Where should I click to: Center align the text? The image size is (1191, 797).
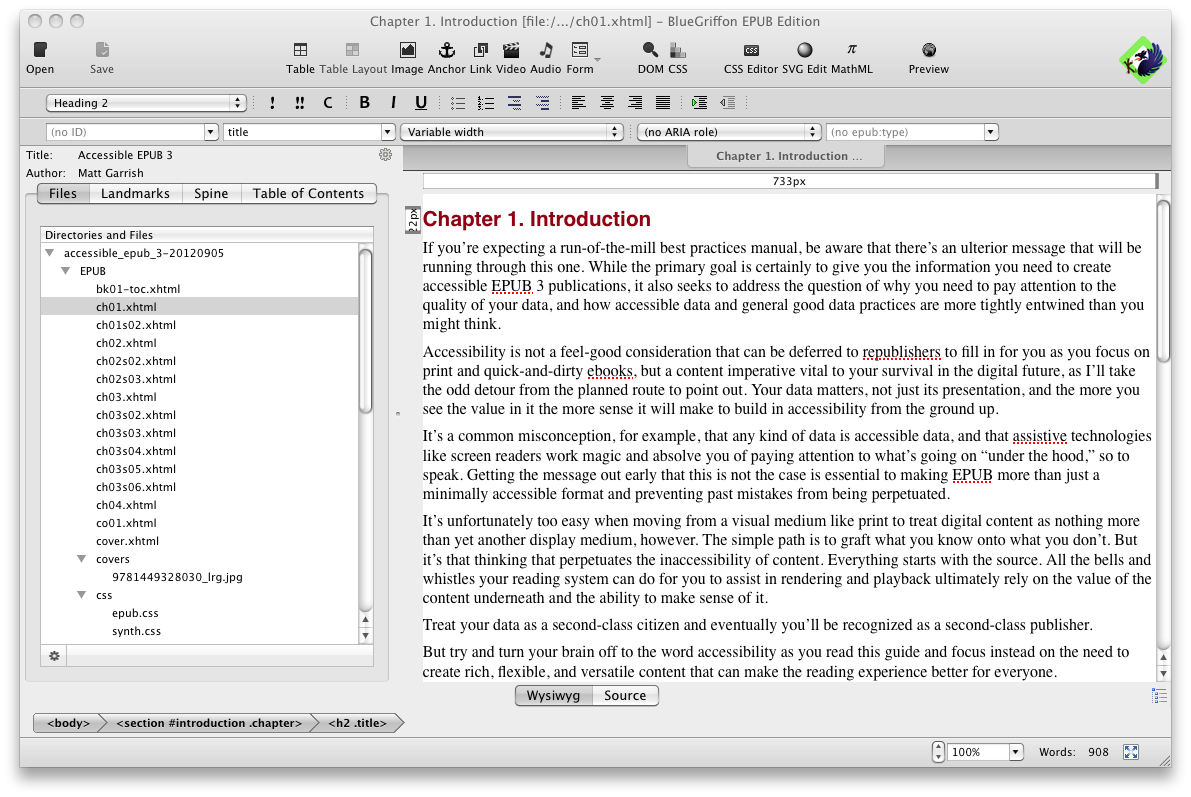[x=607, y=103]
